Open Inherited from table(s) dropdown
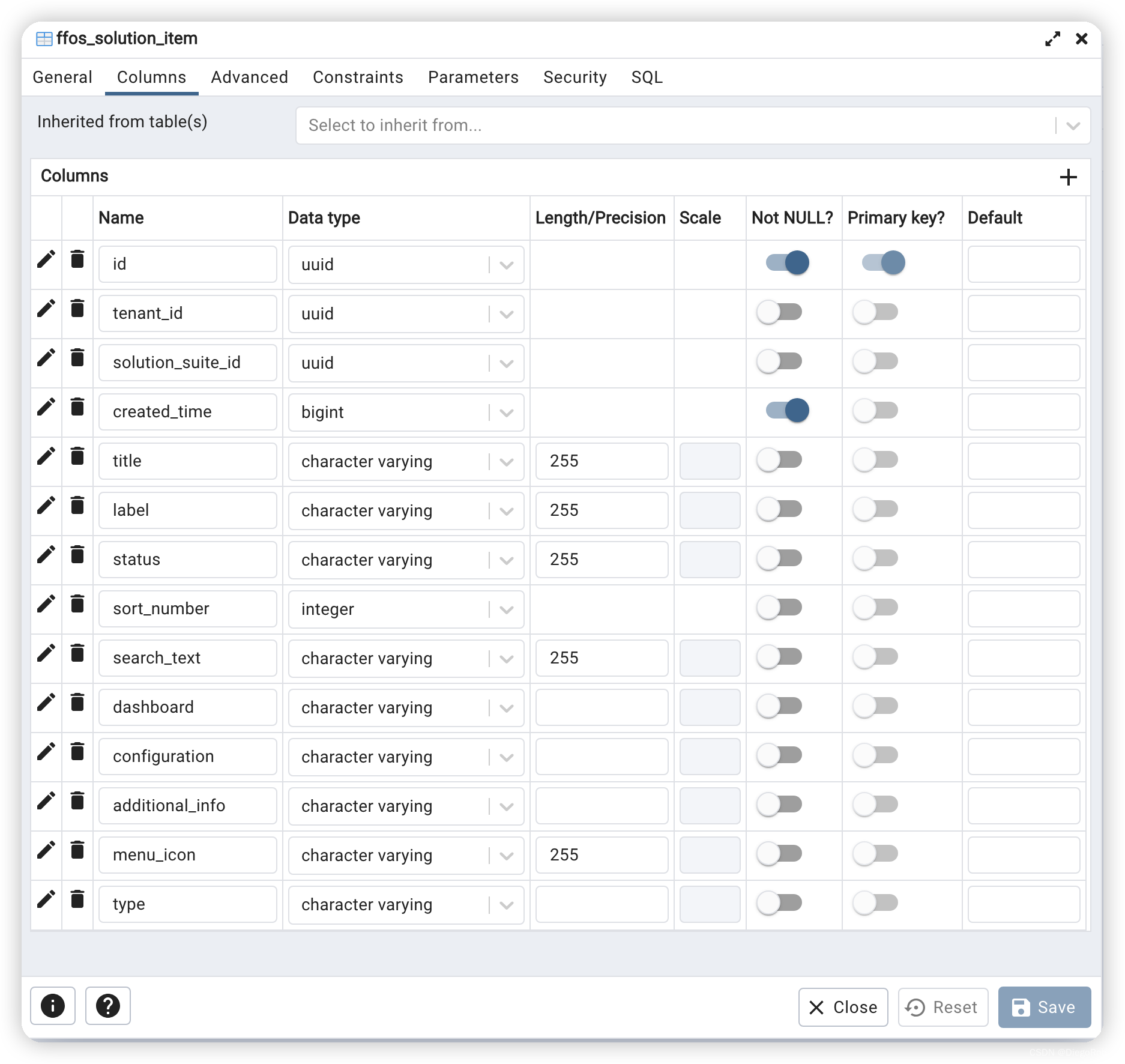Viewport: 1125px width, 1064px height. click(693, 125)
